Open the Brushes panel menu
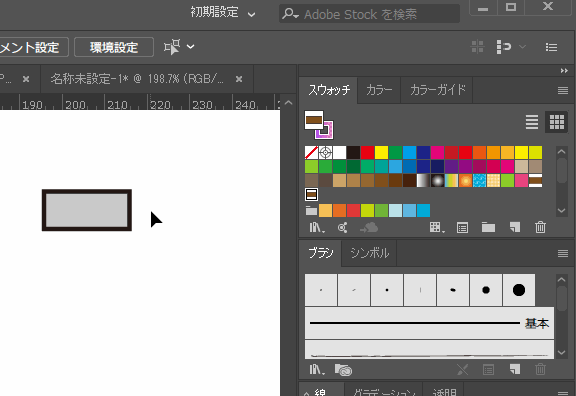 point(563,253)
